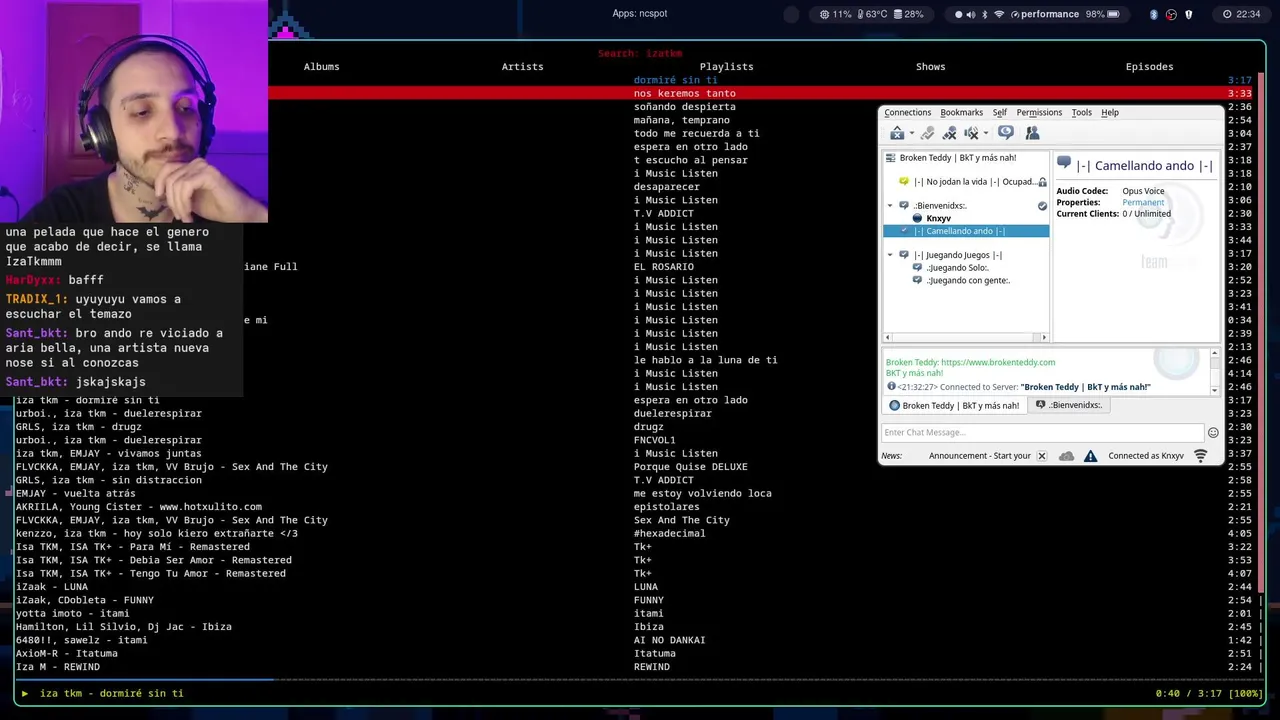Select the .:Jugando Solo:. channel
Image resolution: width=1280 pixels, height=720 pixels.
957,268
